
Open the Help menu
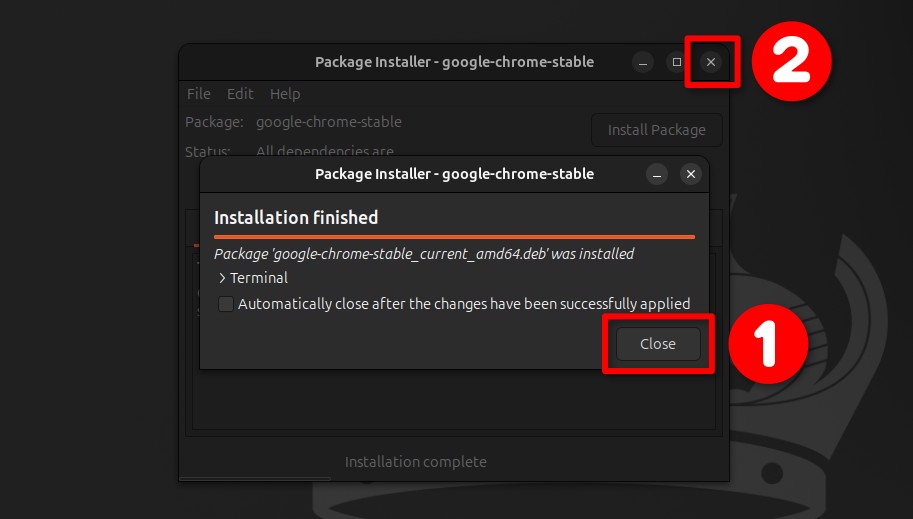[285, 94]
